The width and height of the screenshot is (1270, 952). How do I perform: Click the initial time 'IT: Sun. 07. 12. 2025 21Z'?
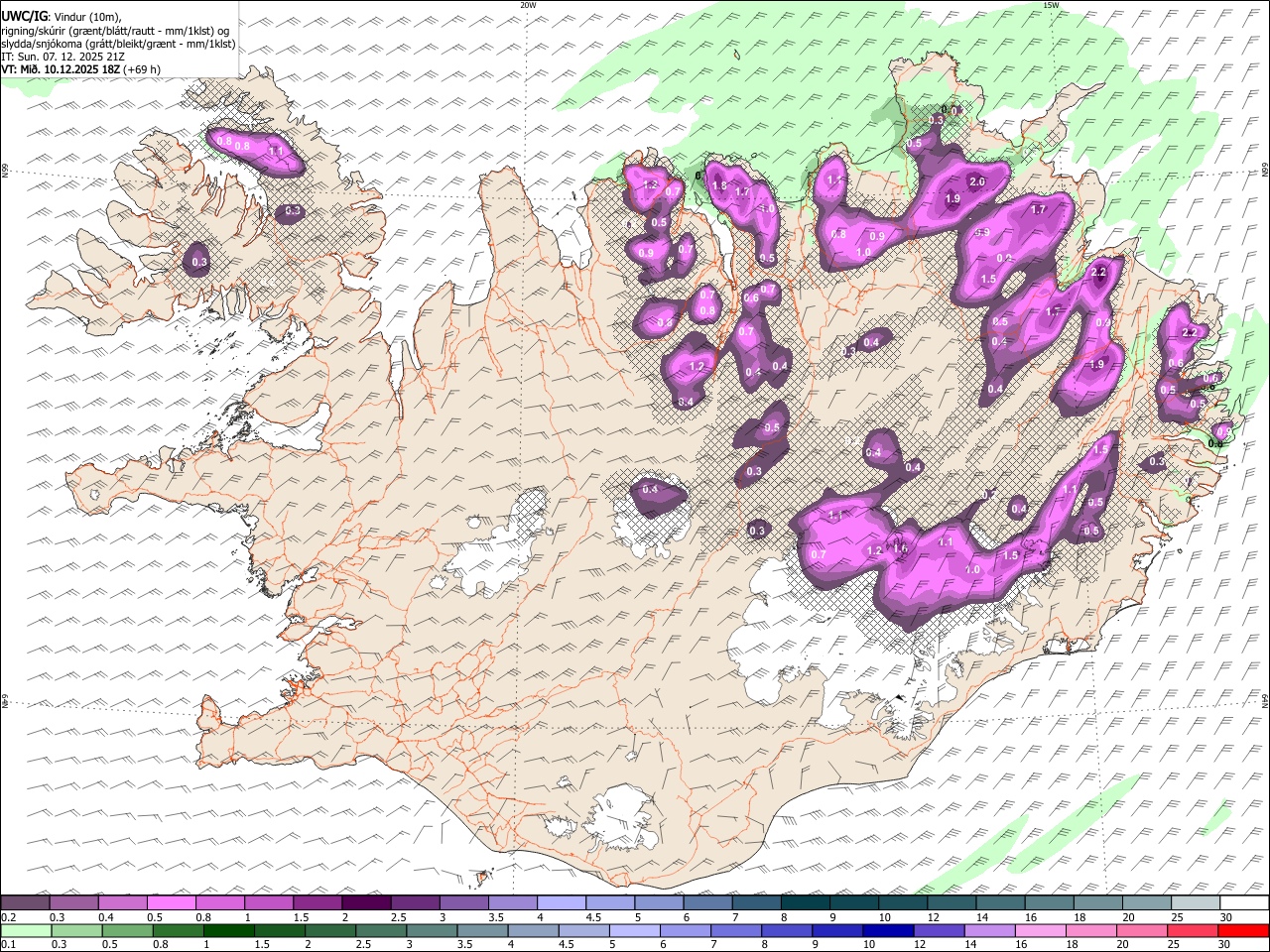[63, 57]
